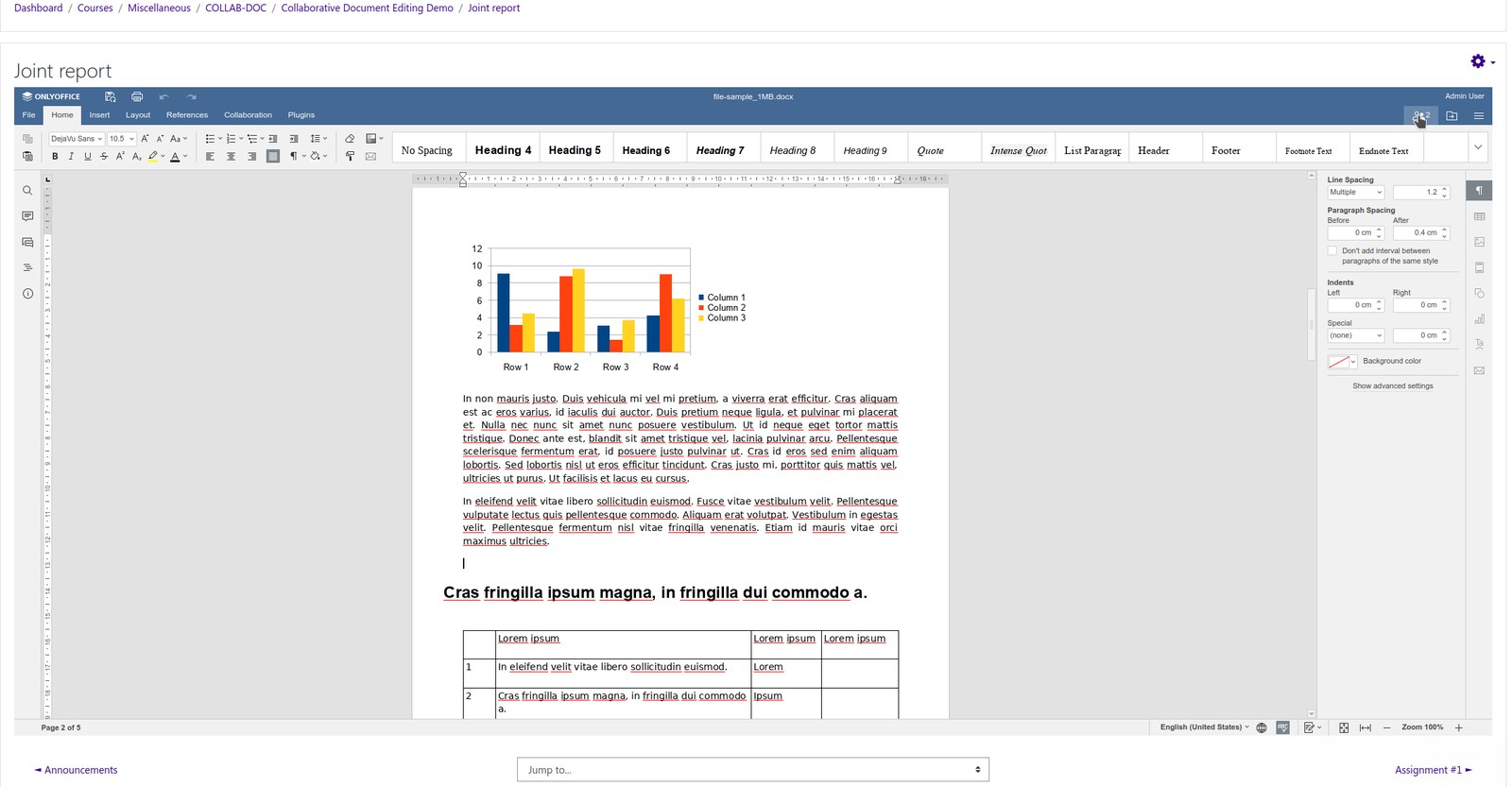Open Chart settings in right sidebar

point(1479,318)
